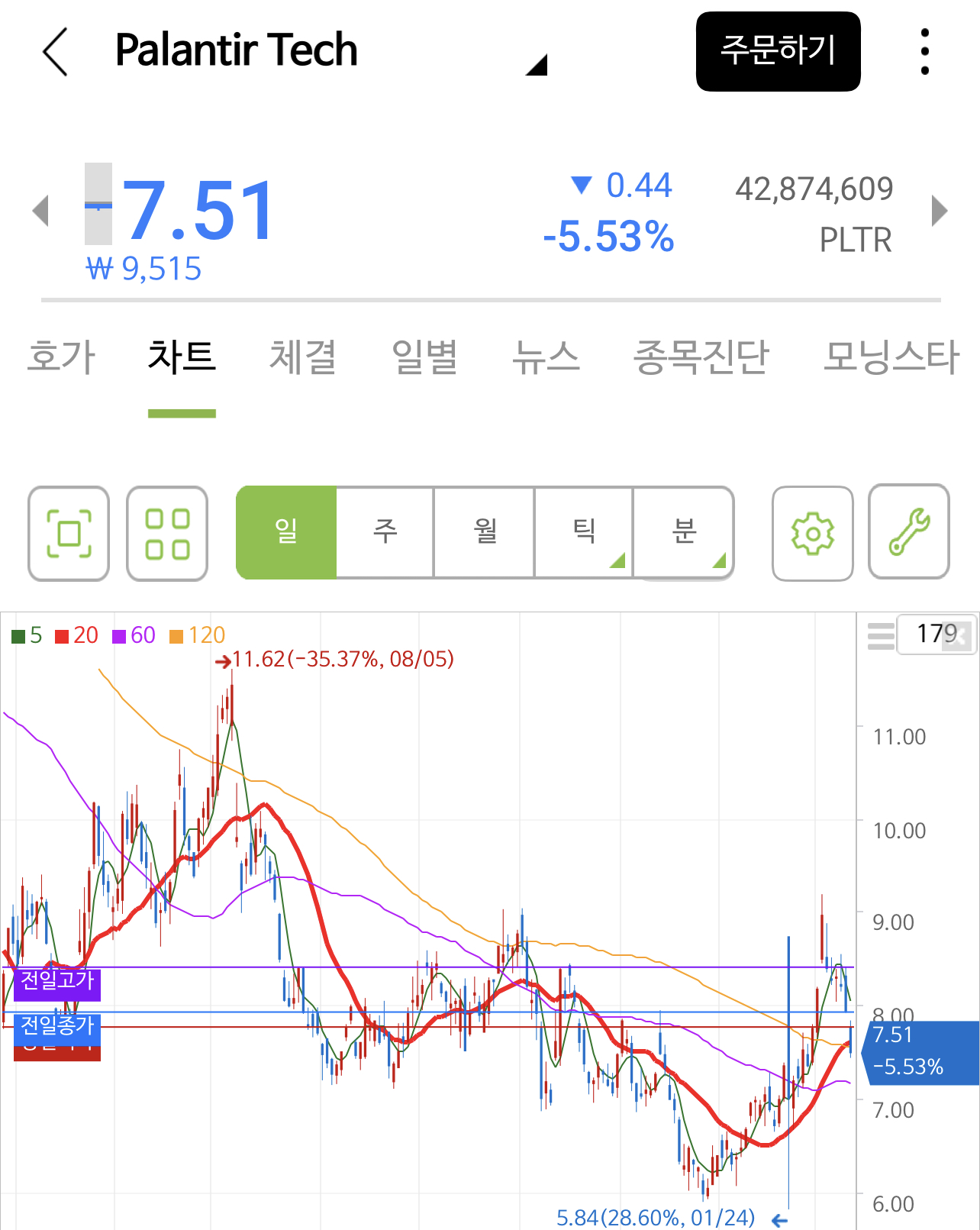The width and height of the screenshot is (980, 1230).
Task: Go to previous stock with left arrow
Action: point(40,211)
